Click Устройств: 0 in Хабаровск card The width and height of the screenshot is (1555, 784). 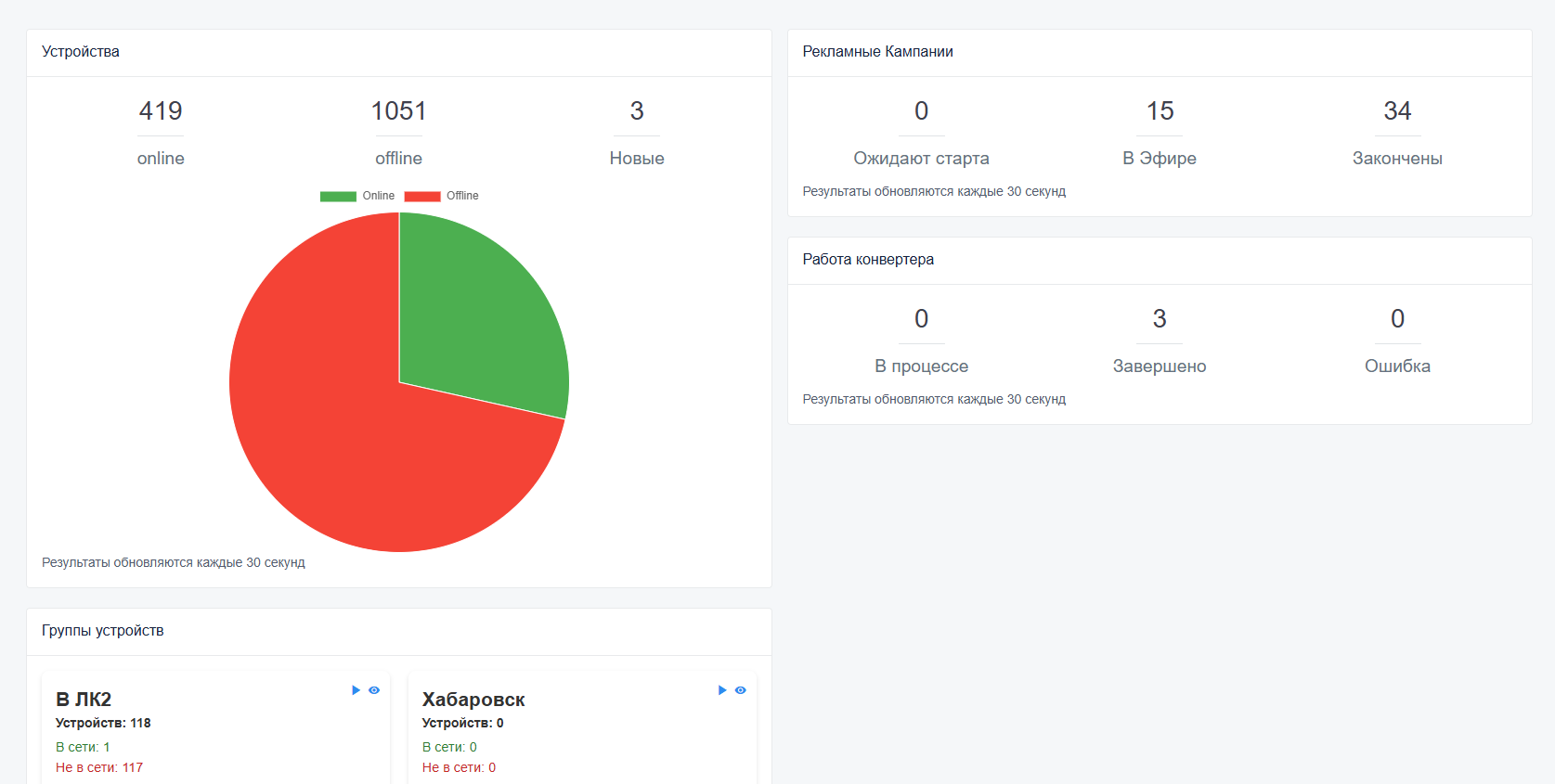(x=462, y=724)
